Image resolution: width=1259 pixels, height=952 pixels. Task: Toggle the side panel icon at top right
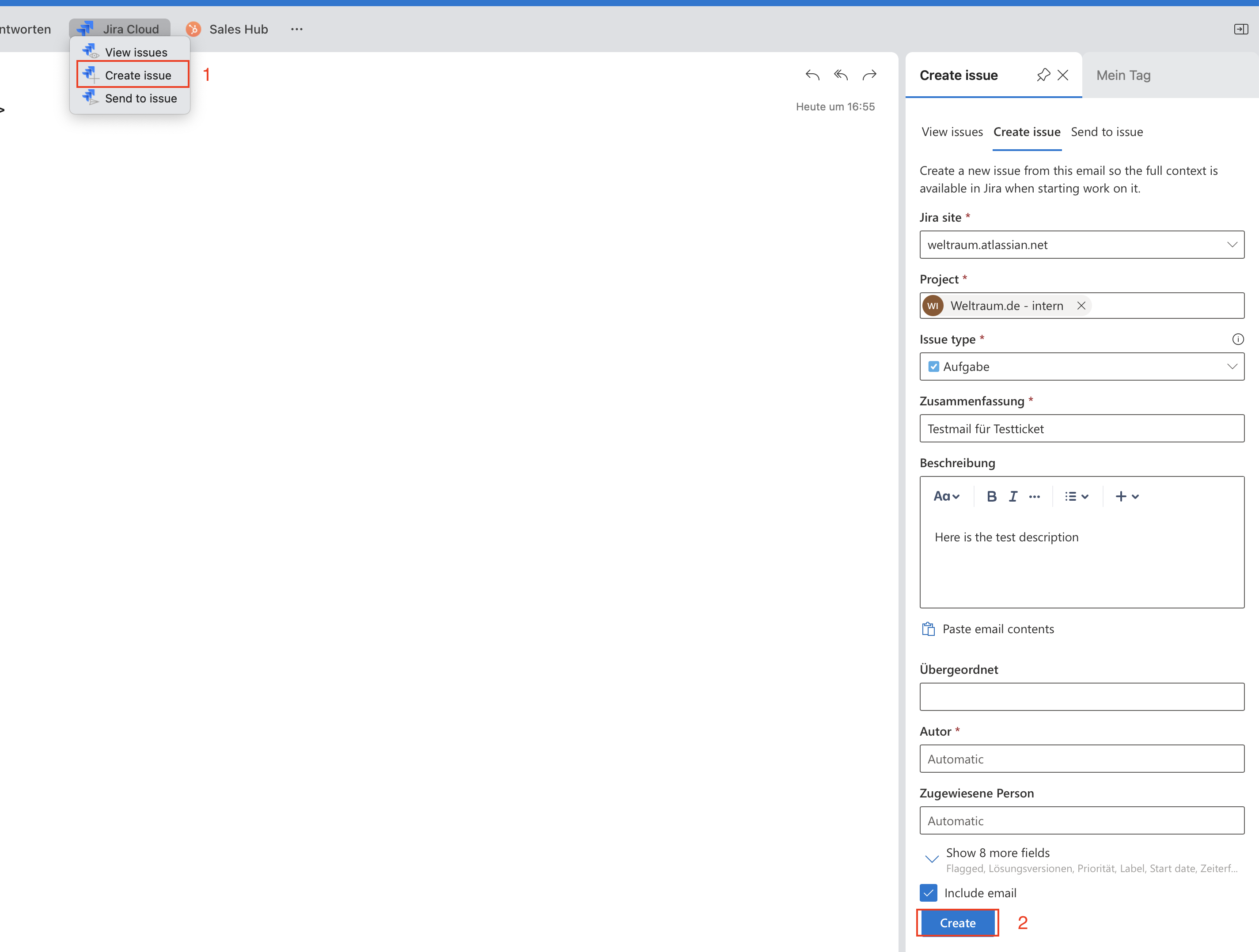(1241, 29)
